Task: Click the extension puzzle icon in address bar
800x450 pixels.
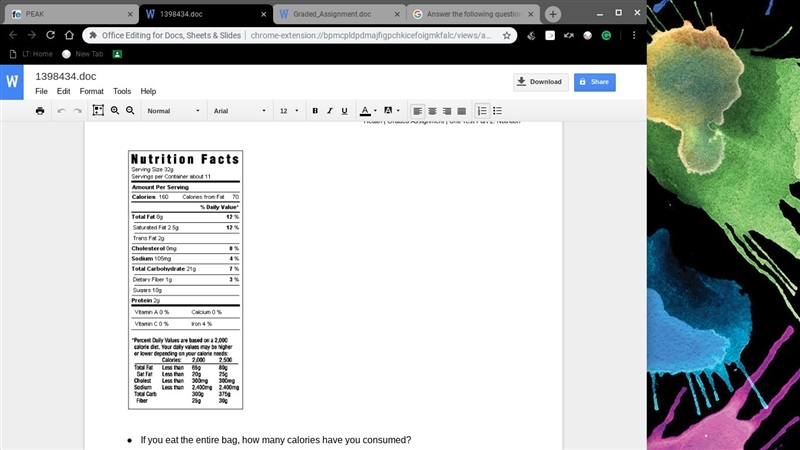Action: click(93, 35)
